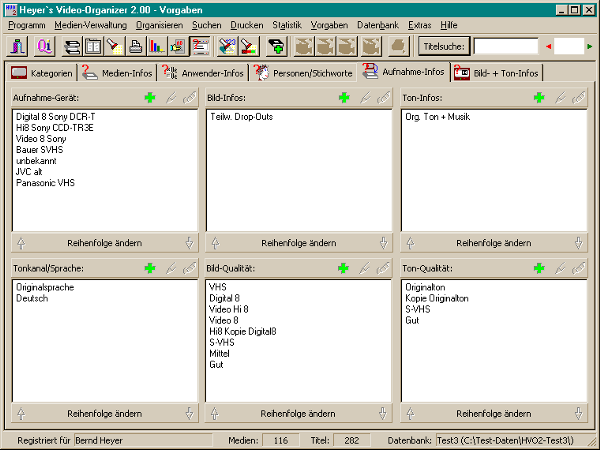Select 'Hi8 Kopie Digital8' in Bild-Qualität list

[x=242, y=330]
